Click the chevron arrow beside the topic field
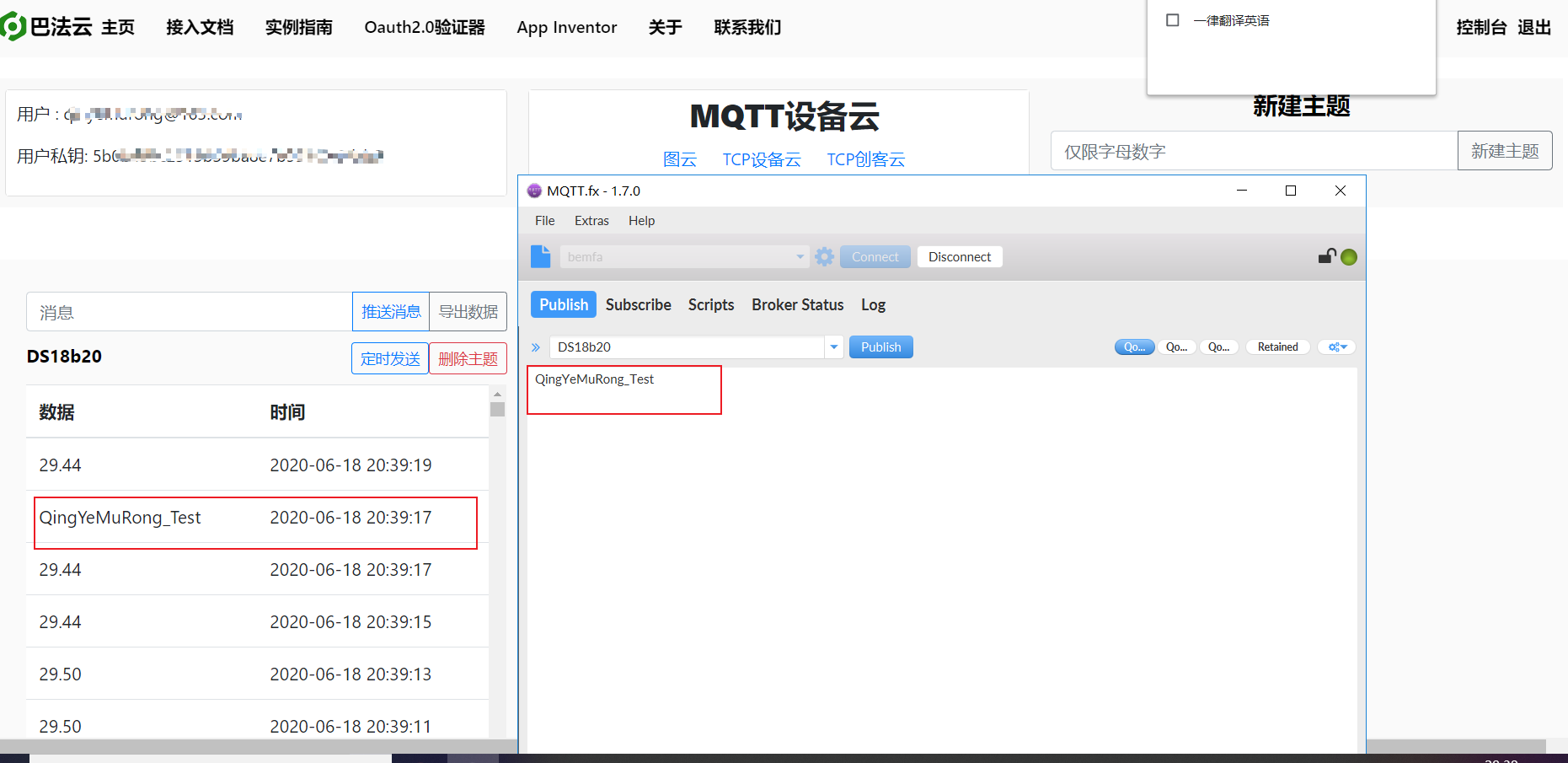Viewport: 1568px width, 763px height. (x=536, y=347)
